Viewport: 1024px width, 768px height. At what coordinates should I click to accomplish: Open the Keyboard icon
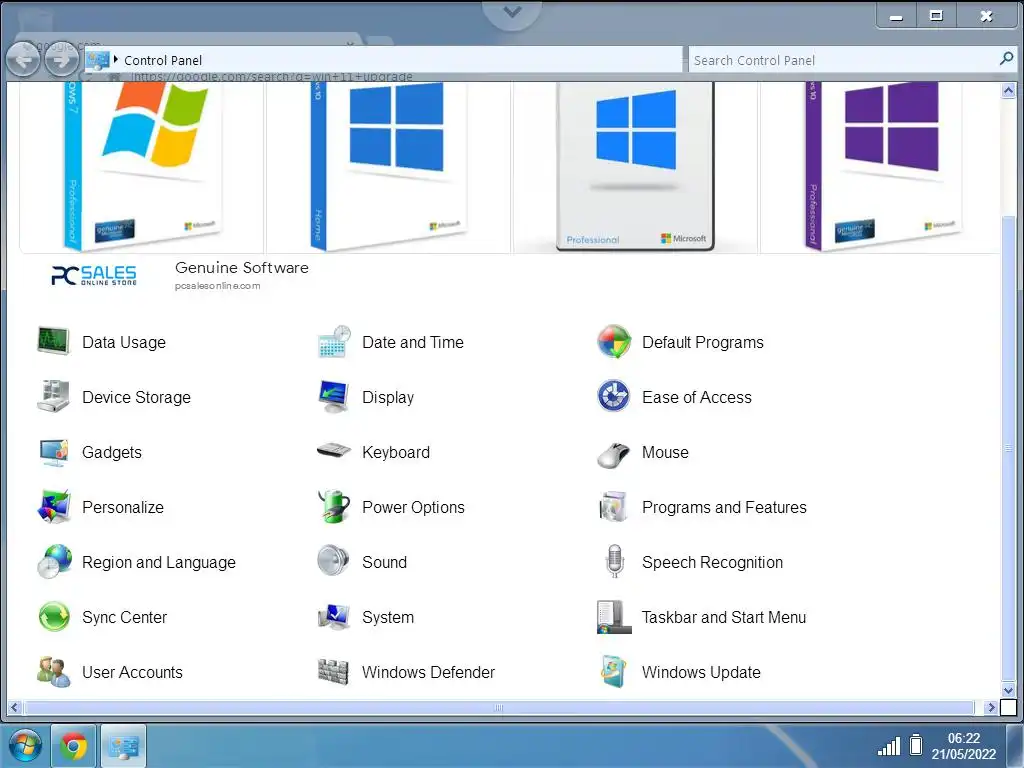(x=334, y=451)
